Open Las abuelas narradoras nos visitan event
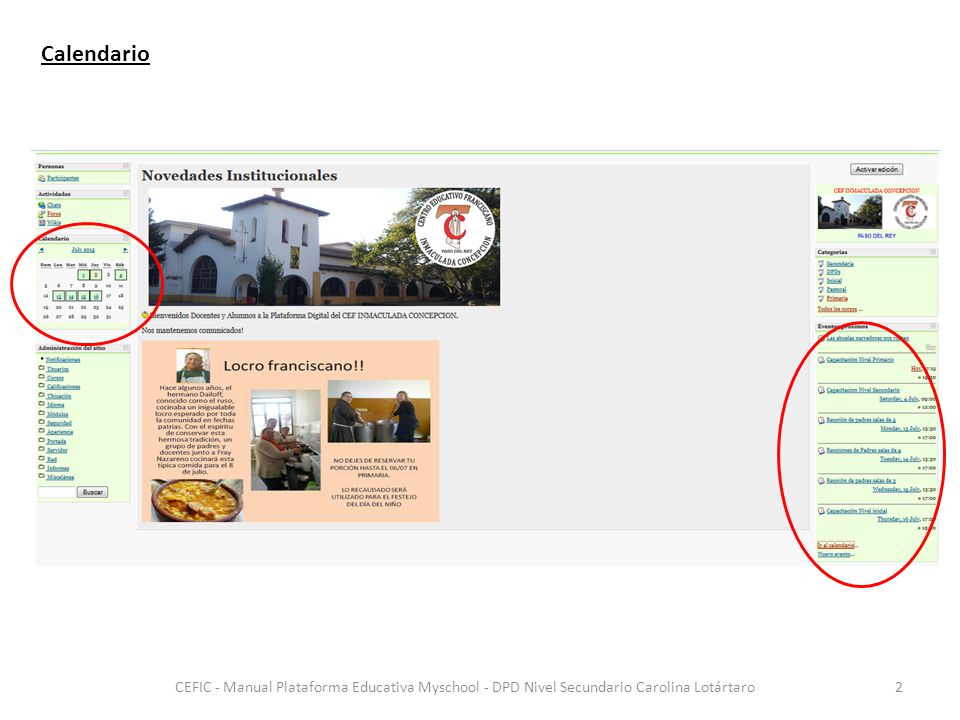 (868, 338)
